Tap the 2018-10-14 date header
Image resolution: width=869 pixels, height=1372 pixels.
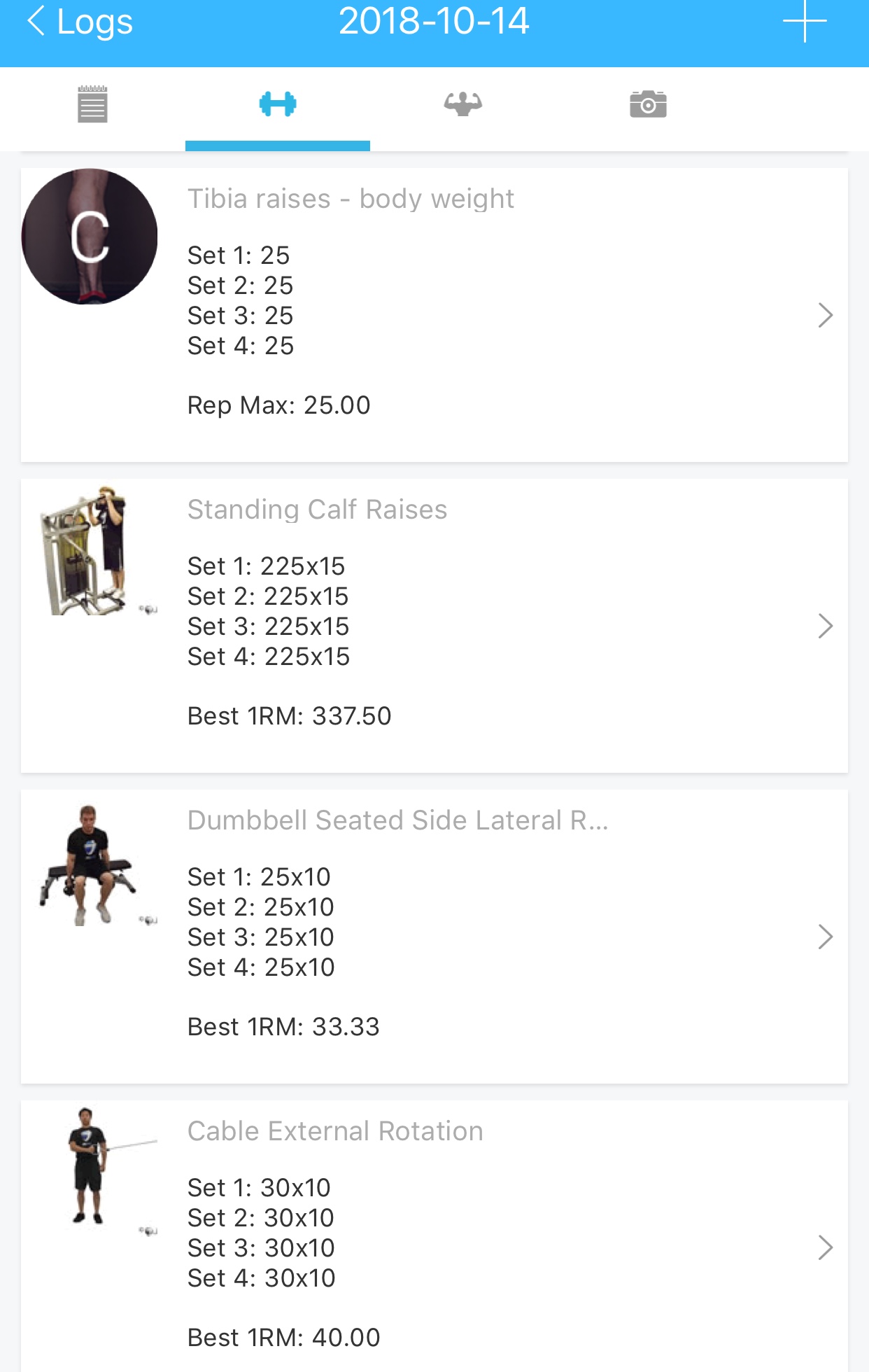(434, 22)
